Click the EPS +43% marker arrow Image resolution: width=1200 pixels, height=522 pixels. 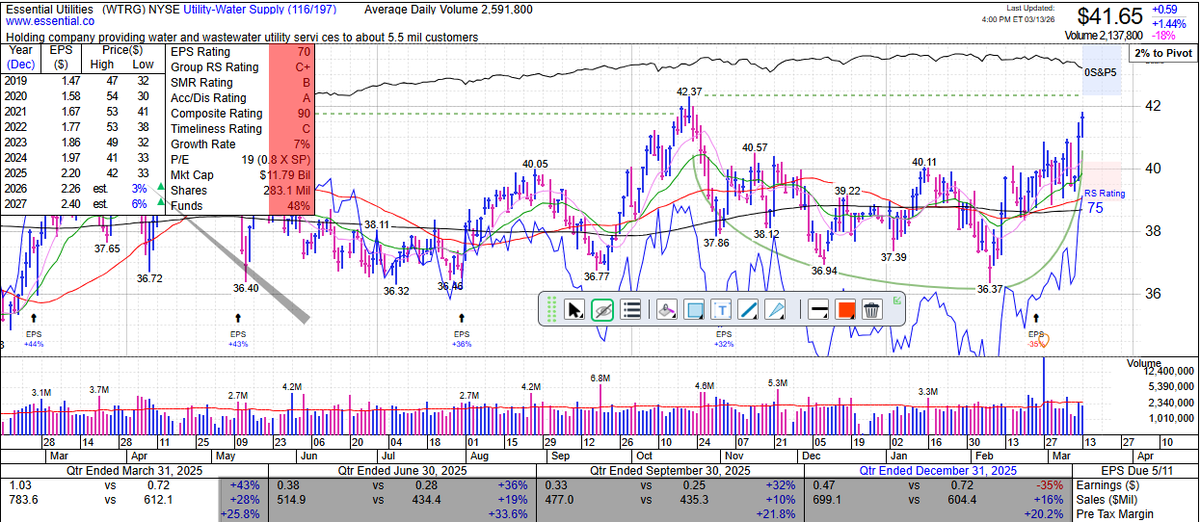pyautogui.click(x=237, y=317)
